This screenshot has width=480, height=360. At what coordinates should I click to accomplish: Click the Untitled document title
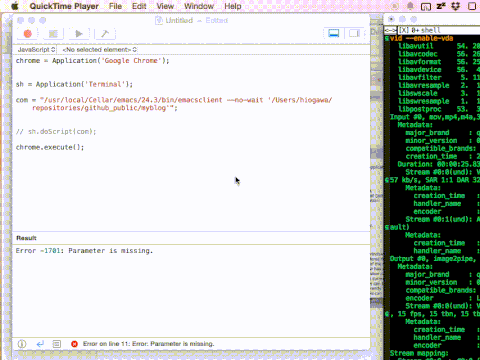point(179,21)
